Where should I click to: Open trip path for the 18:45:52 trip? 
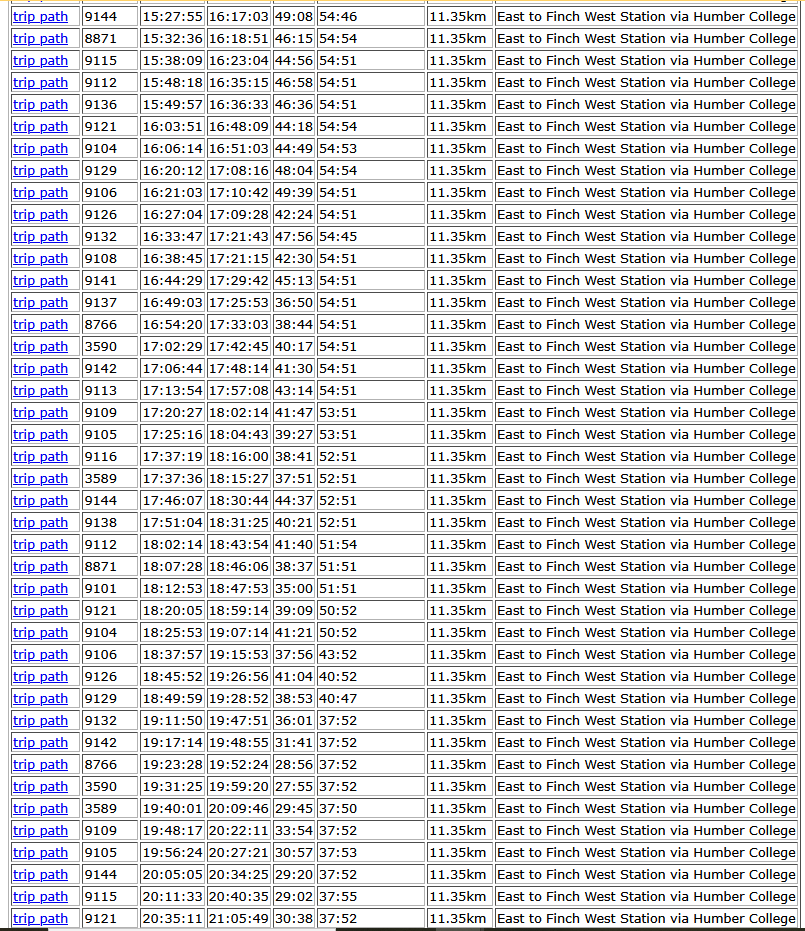(40, 677)
